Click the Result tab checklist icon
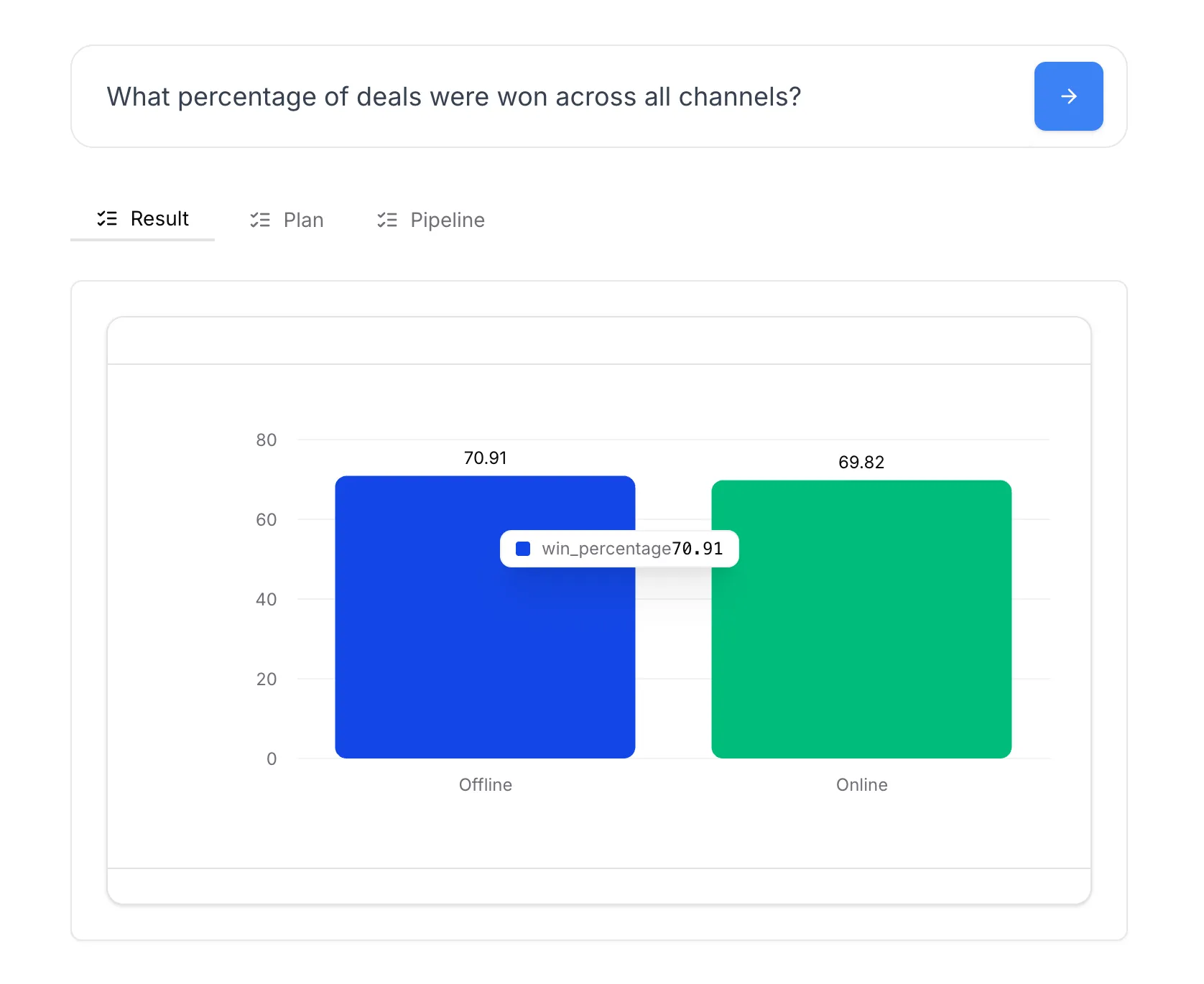 click(107, 219)
